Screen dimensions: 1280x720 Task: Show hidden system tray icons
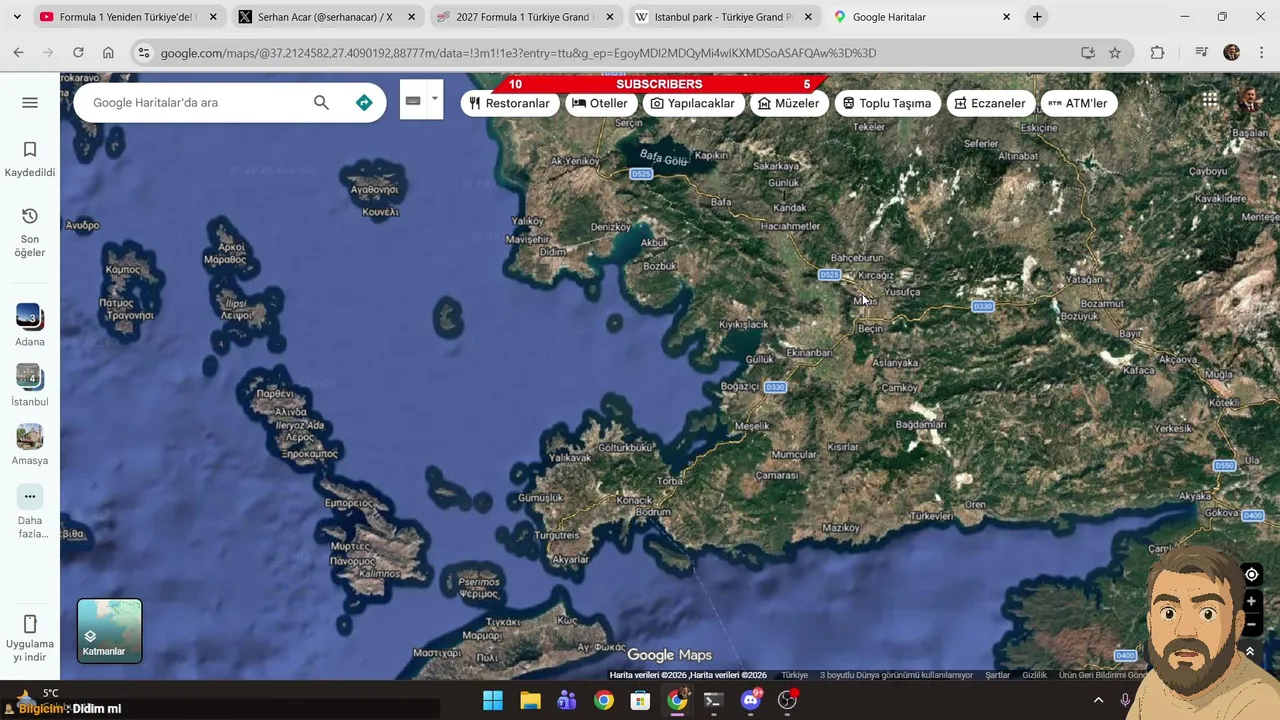click(1098, 700)
